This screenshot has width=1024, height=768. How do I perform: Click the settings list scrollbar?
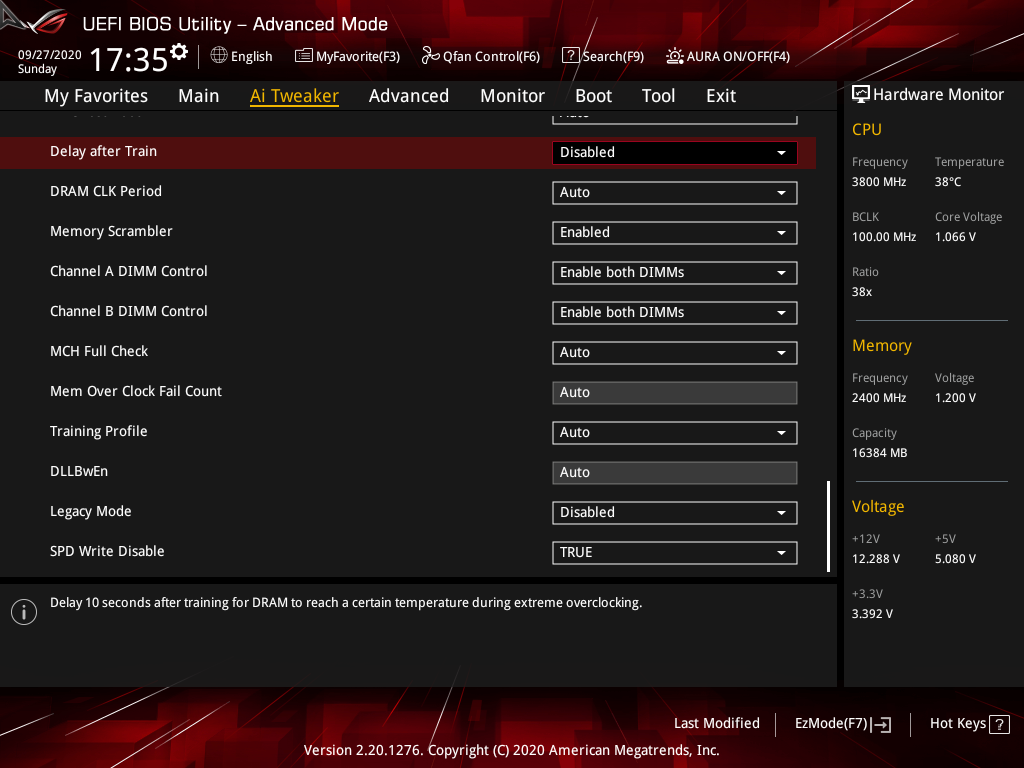[828, 526]
